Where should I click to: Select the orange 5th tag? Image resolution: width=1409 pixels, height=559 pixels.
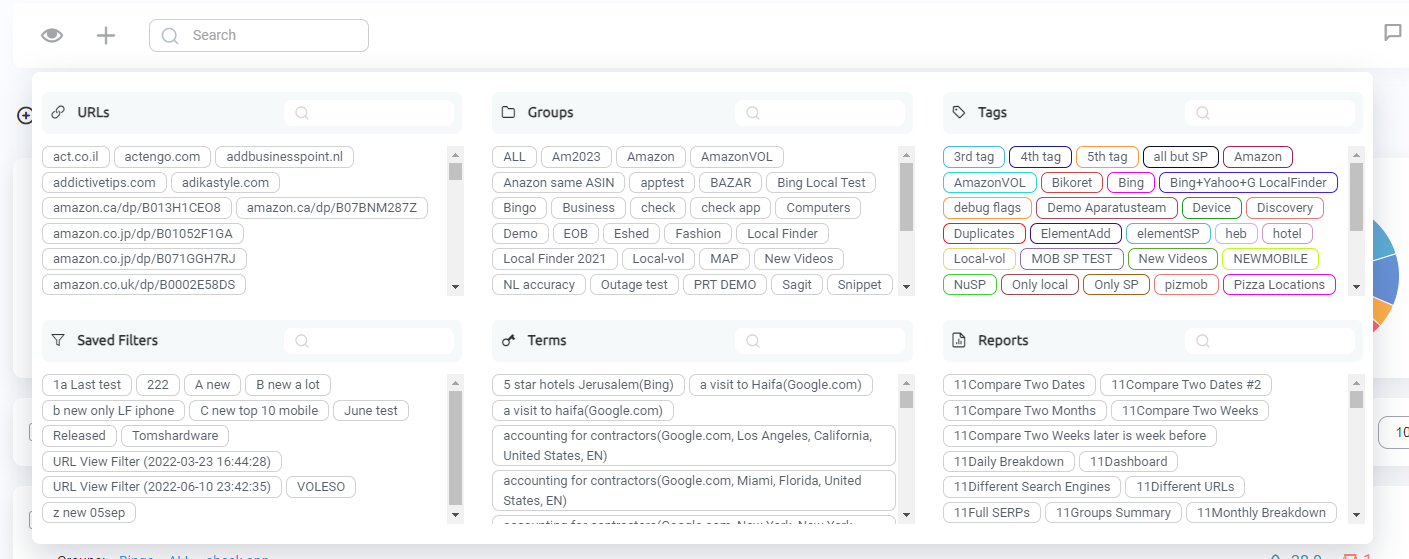coord(1107,157)
